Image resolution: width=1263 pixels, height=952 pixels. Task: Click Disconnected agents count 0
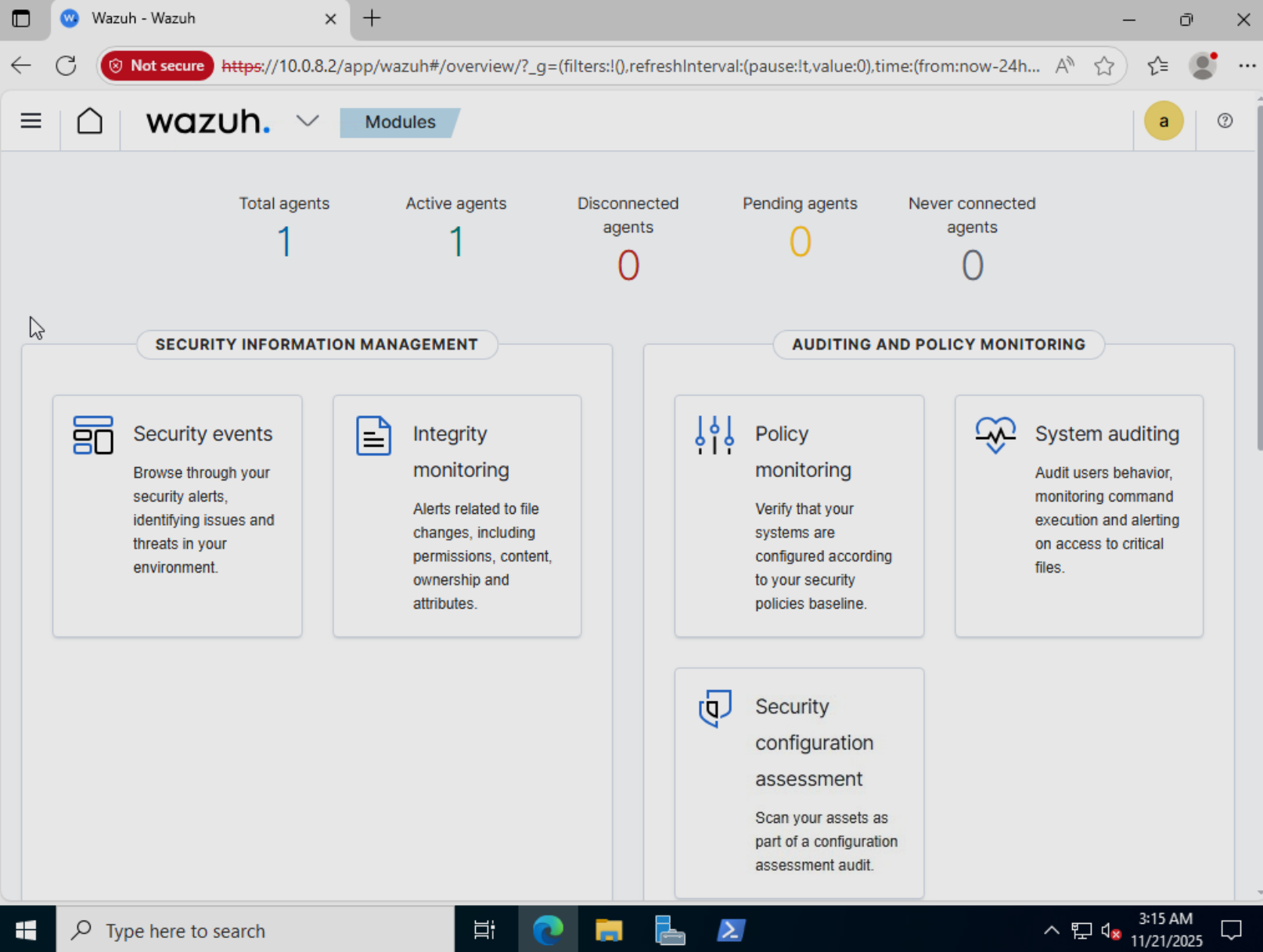click(628, 266)
